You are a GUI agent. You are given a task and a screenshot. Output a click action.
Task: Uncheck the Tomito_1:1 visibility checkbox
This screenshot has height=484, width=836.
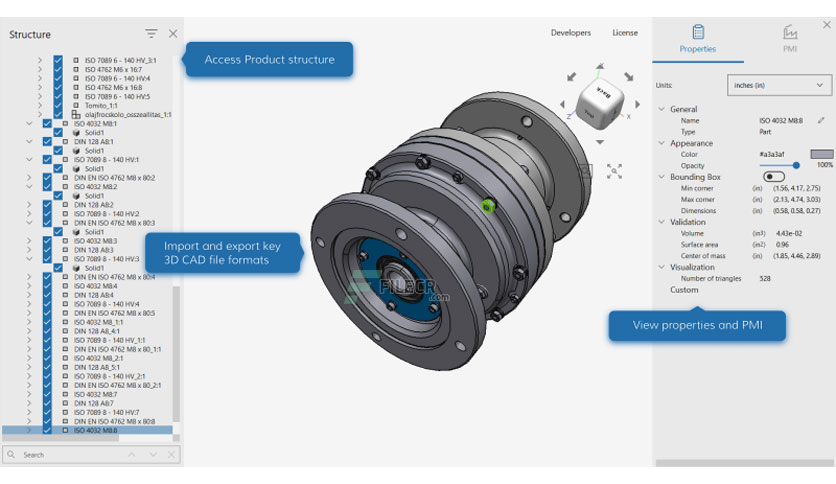pos(58,106)
